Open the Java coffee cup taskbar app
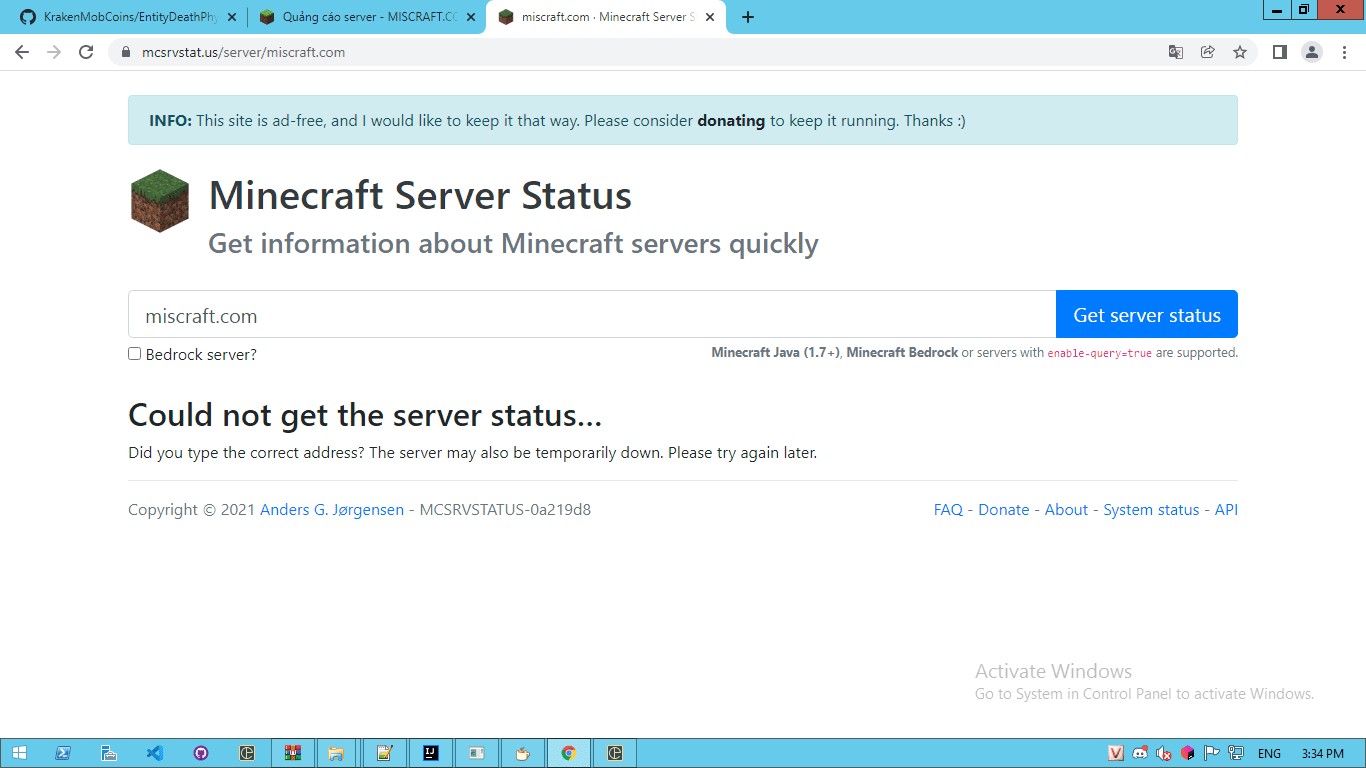The width and height of the screenshot is (1366, 768). coord(522,753)
